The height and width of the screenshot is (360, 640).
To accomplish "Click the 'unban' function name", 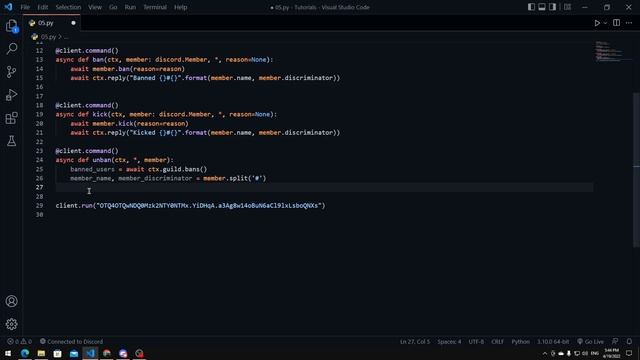I will point(102,160).
